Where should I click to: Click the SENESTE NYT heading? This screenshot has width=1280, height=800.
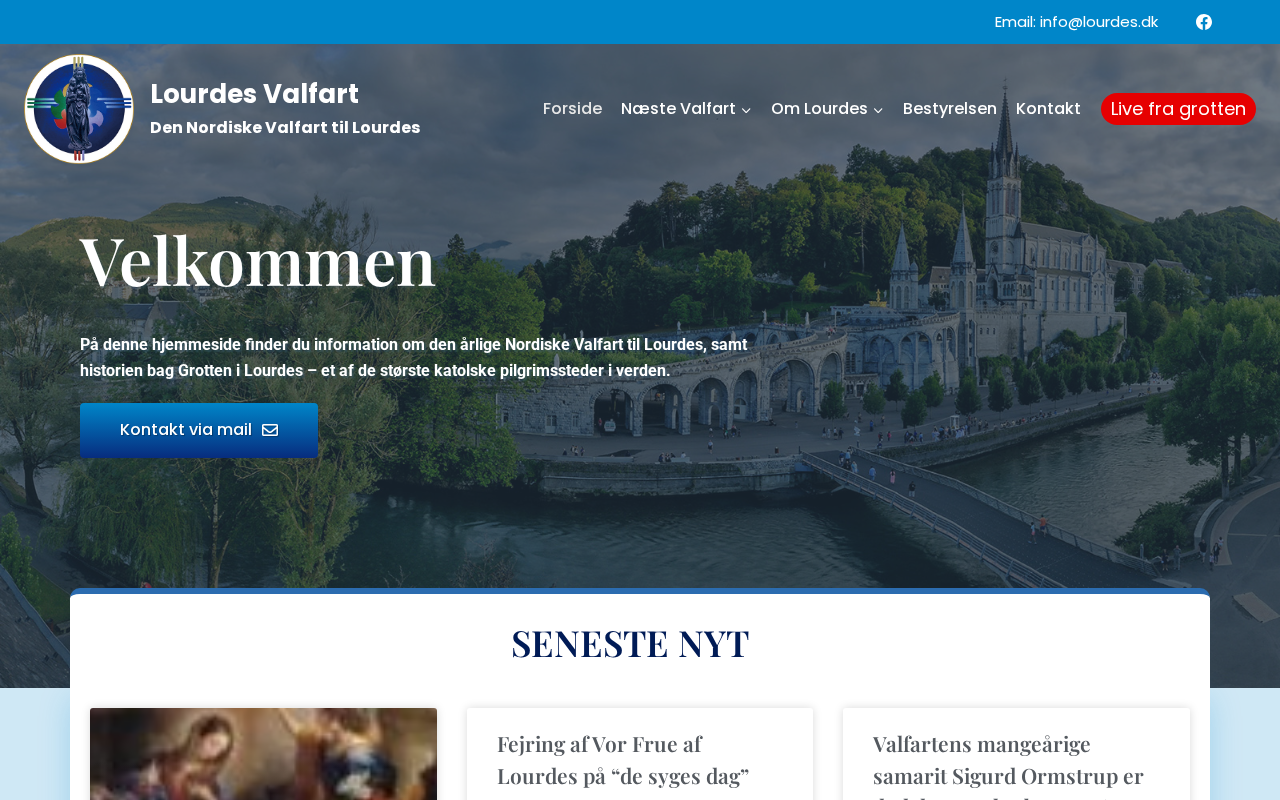pyautogui.click(x=630, y=643)
